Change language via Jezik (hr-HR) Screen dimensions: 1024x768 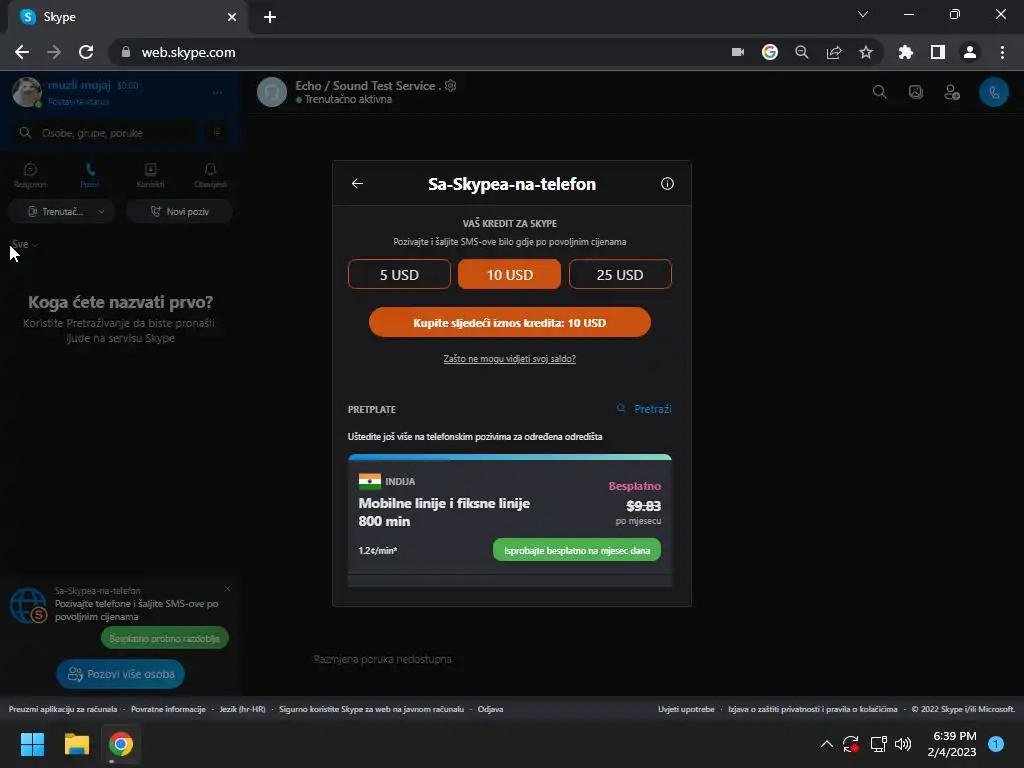tap(242, 709)
